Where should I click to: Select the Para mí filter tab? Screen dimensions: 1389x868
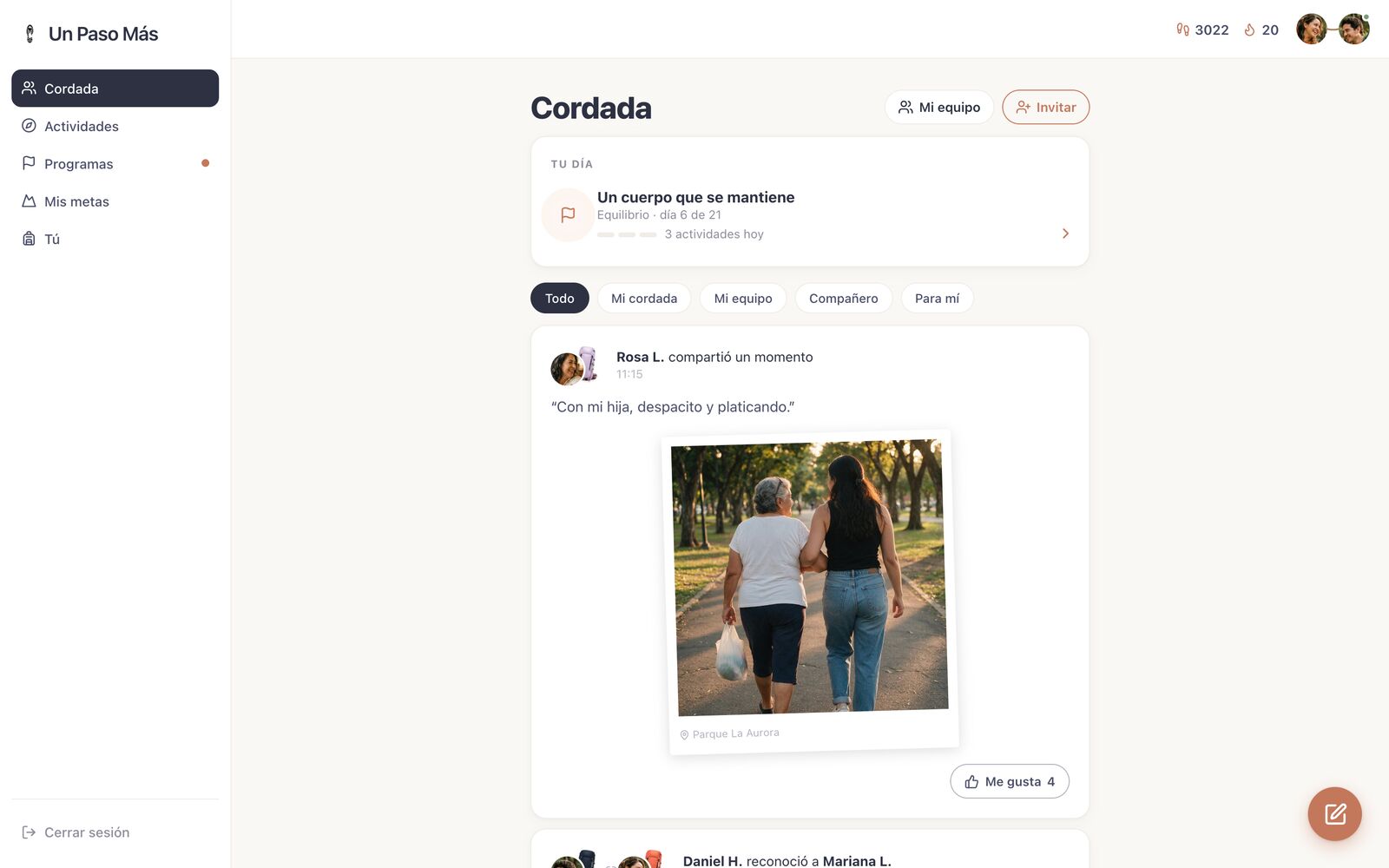pos(937,298)
